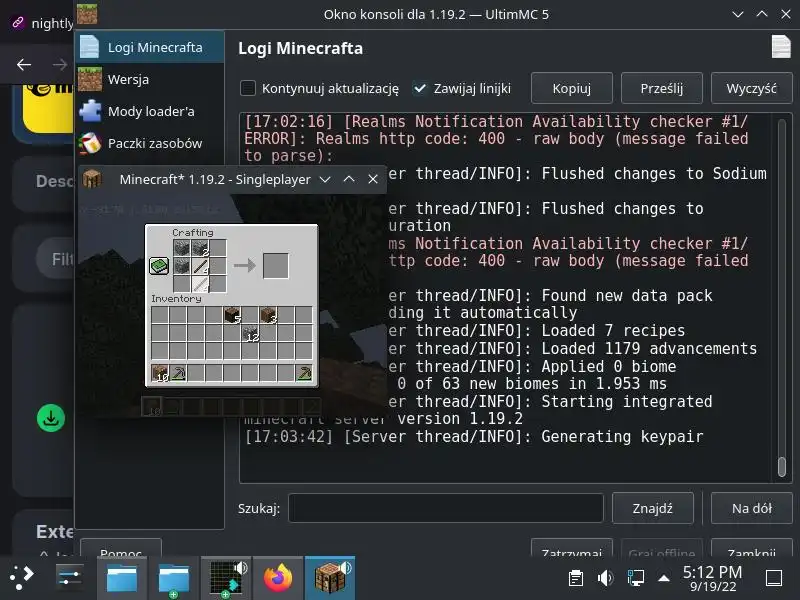Open Mody loader'a sidebar page
This screenshot has width=800, height=600.
(150, 111)
